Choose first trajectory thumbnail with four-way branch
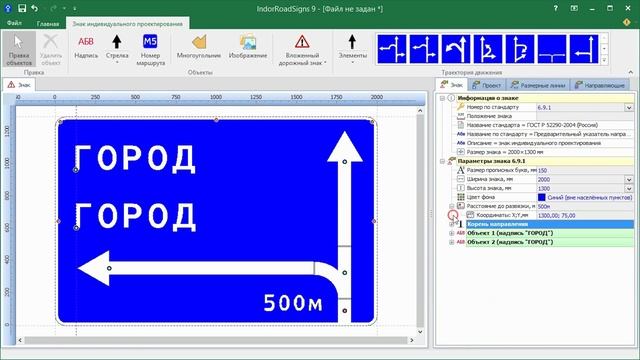 tap(391, 49)
